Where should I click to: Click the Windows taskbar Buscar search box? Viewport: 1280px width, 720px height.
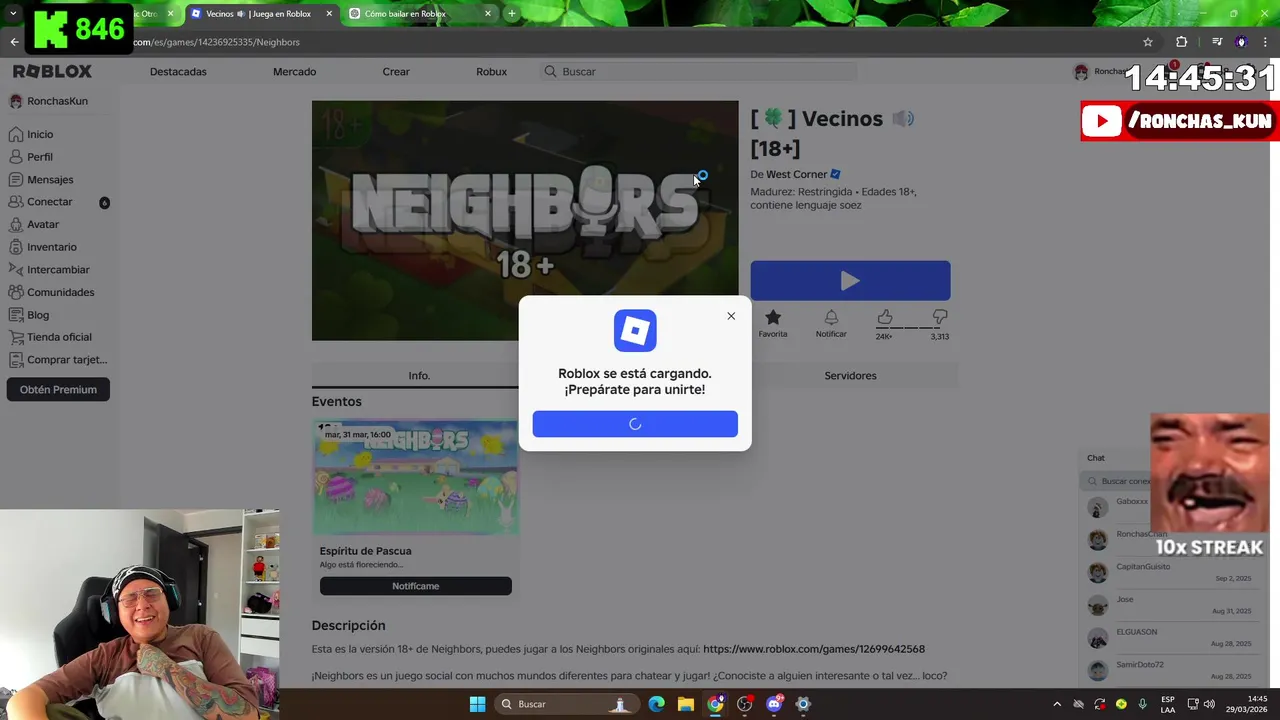[565, 704]
